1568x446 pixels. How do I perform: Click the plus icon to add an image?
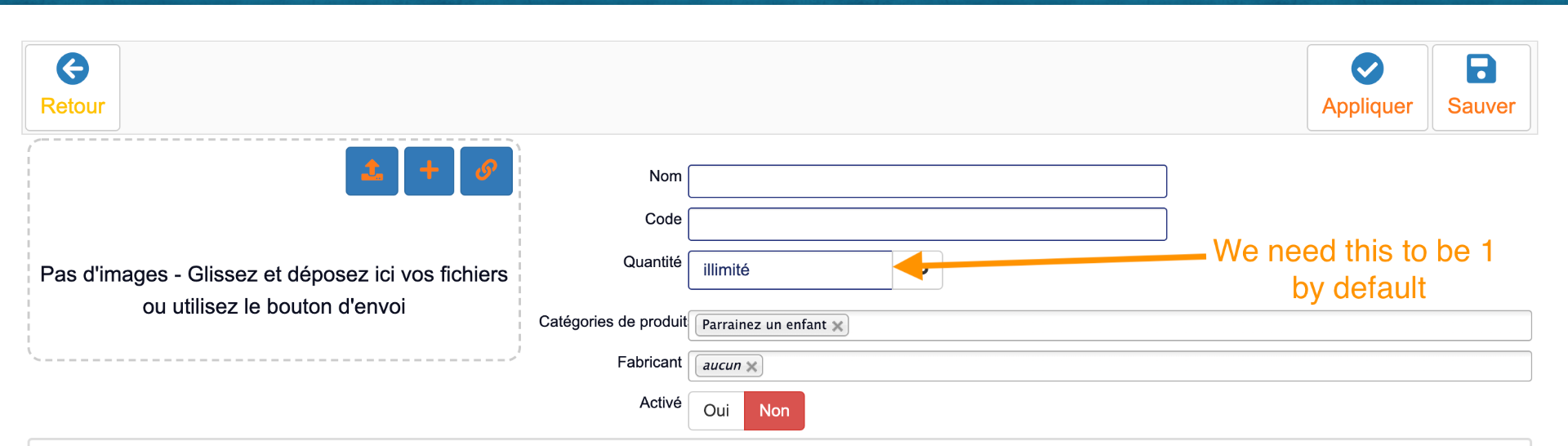[429, 171]
